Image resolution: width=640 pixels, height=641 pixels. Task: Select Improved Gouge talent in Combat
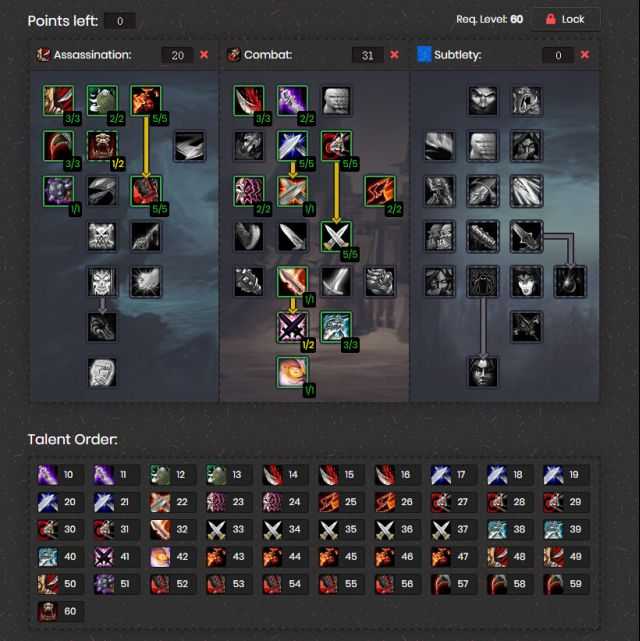point(249,101)
